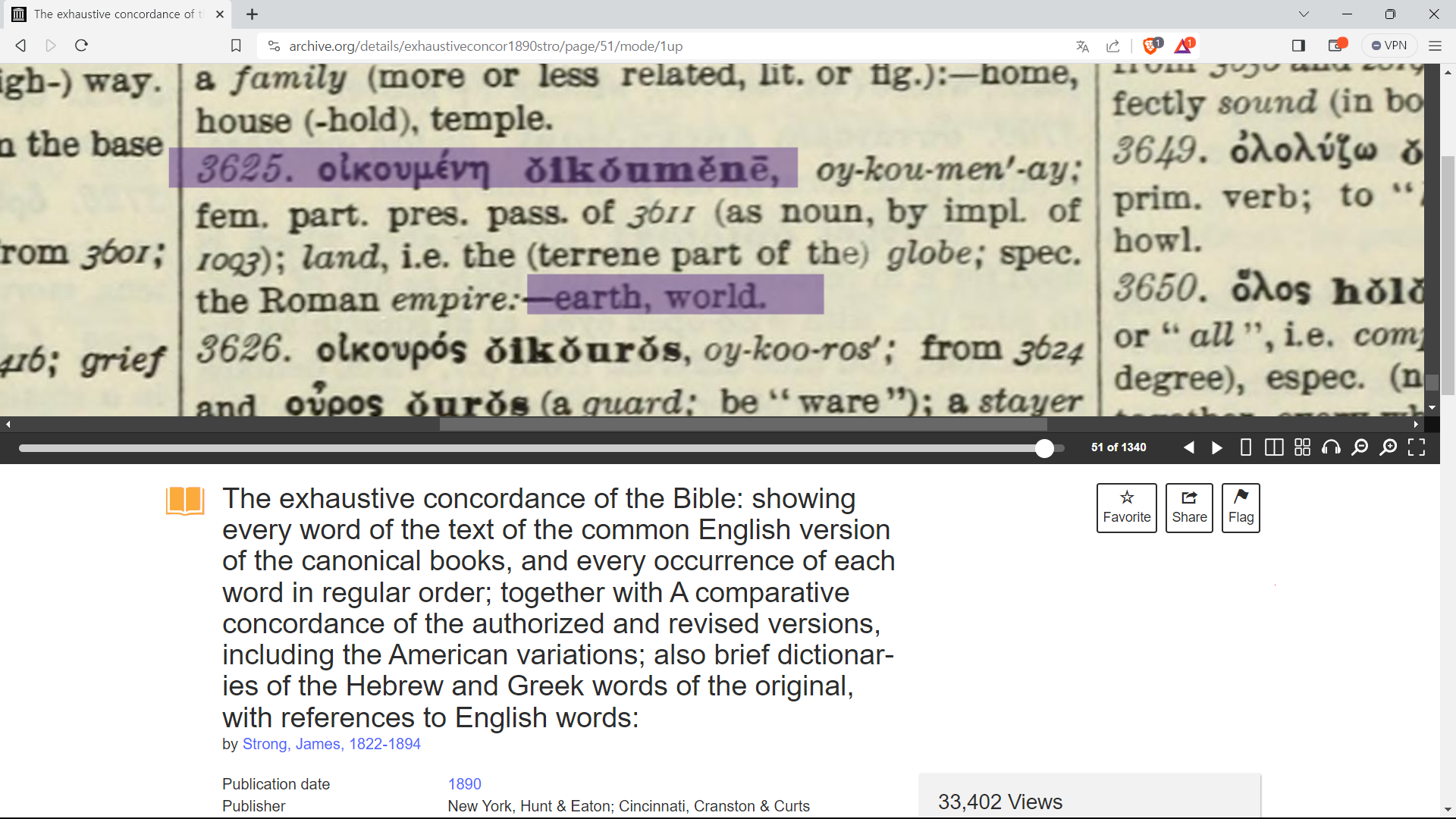Switch to two-page view
This screenshot has height=819, width=1456.
[1274, 447]
